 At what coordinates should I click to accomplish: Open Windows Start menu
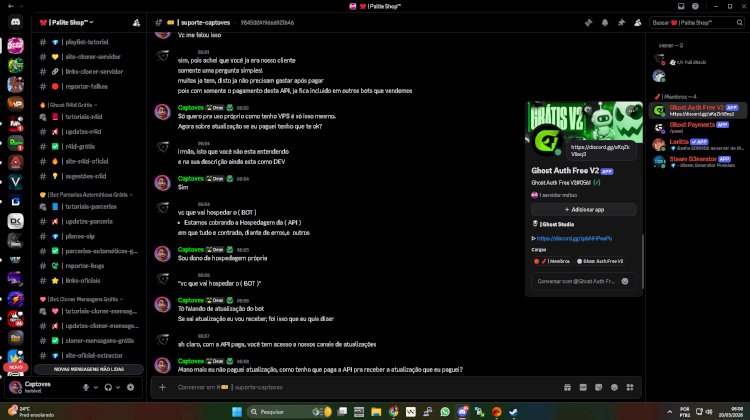coord(237,411)
